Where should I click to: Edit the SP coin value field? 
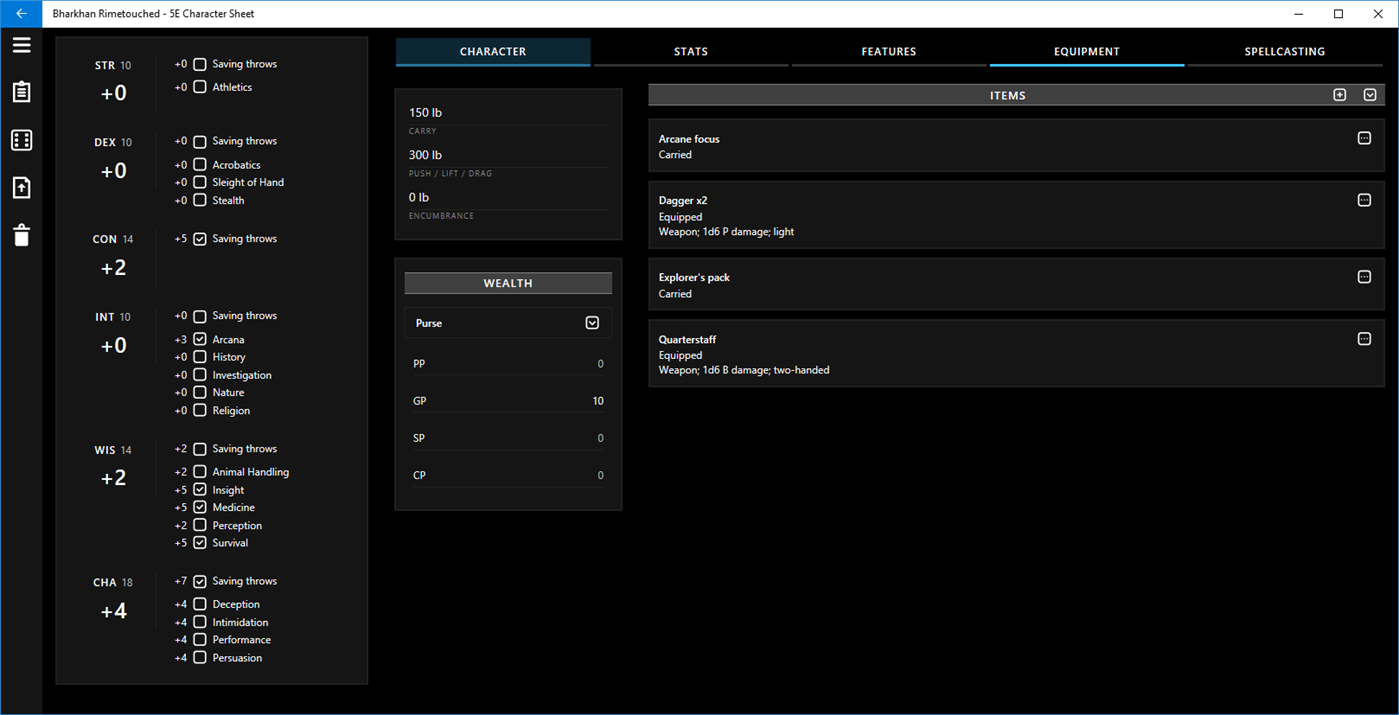508,438
